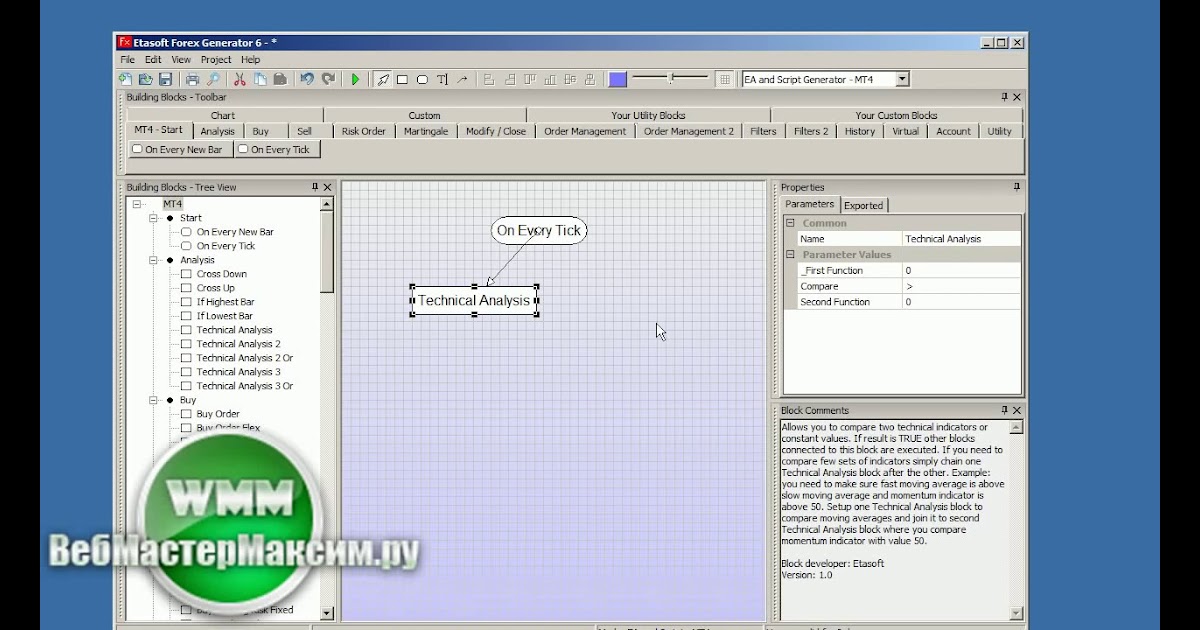Image resolution: width=1200 pixels, height=630 pixels.
Task: Pin the Building Blocks Tree View panel
Action: (x=314, y=187)
